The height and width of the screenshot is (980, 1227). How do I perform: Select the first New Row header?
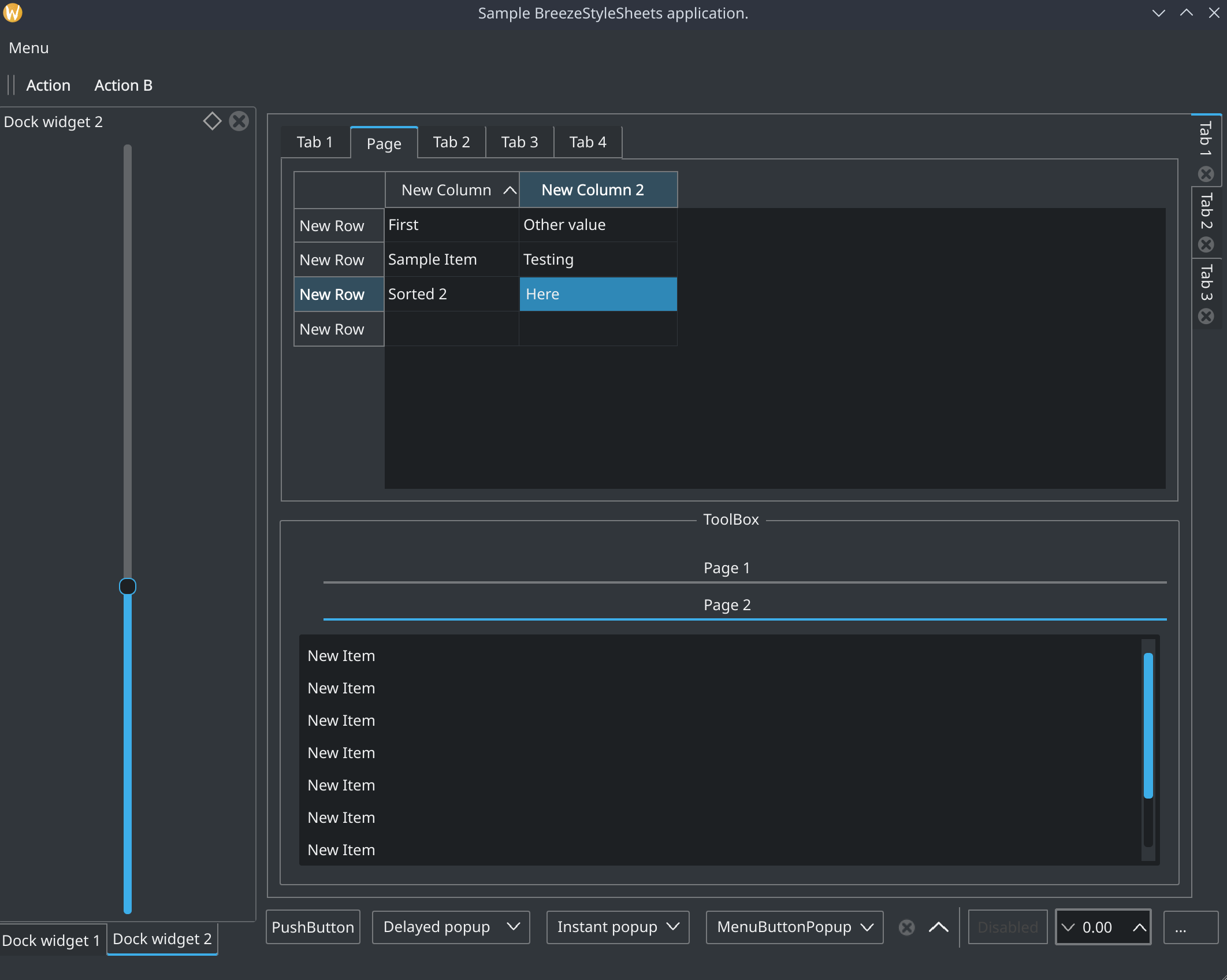pyautogui.click(x=339, y=226)
